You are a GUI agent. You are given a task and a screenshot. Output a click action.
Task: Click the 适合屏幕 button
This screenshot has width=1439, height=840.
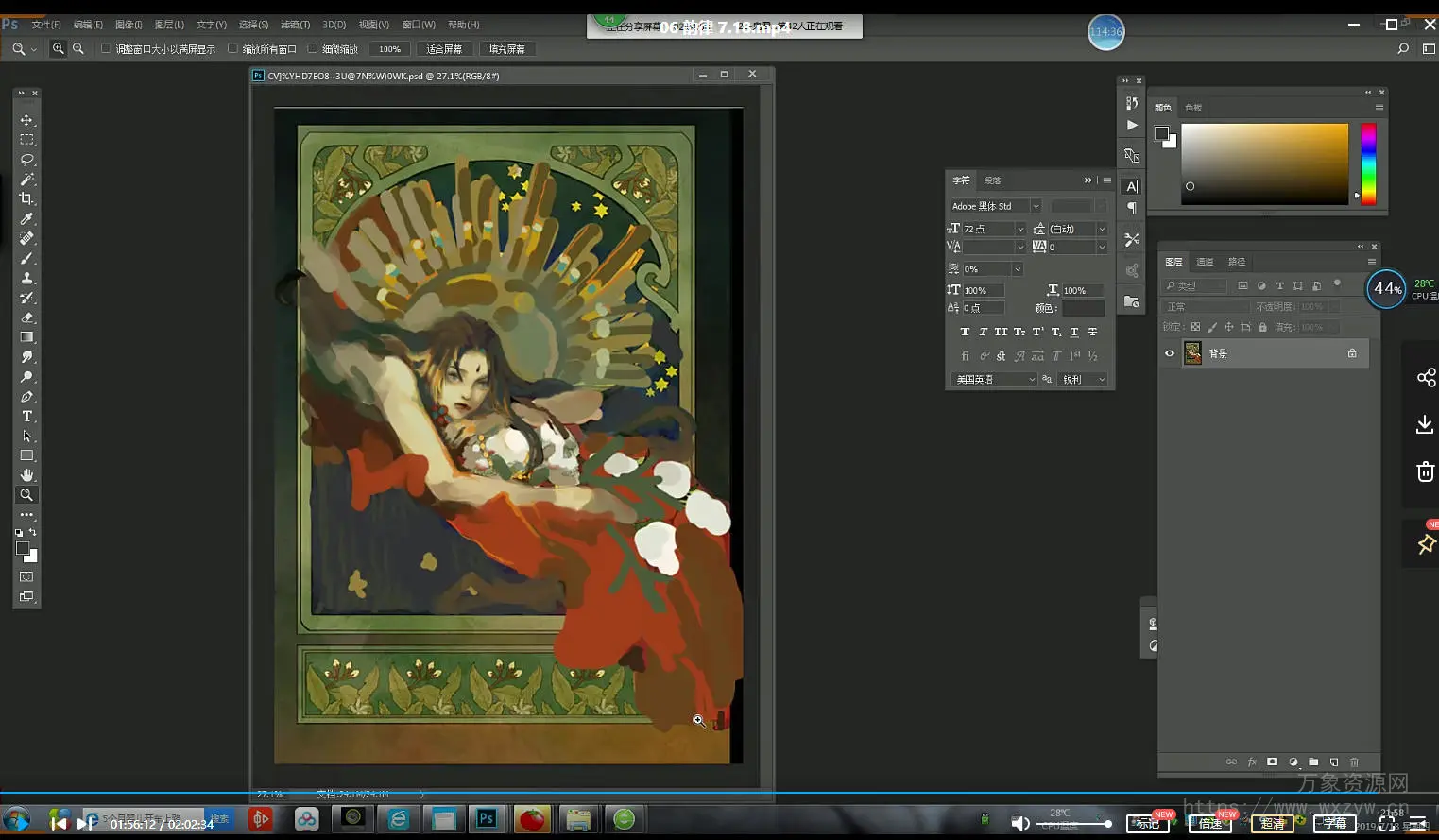pyautogui.click(x=444, y=49)
